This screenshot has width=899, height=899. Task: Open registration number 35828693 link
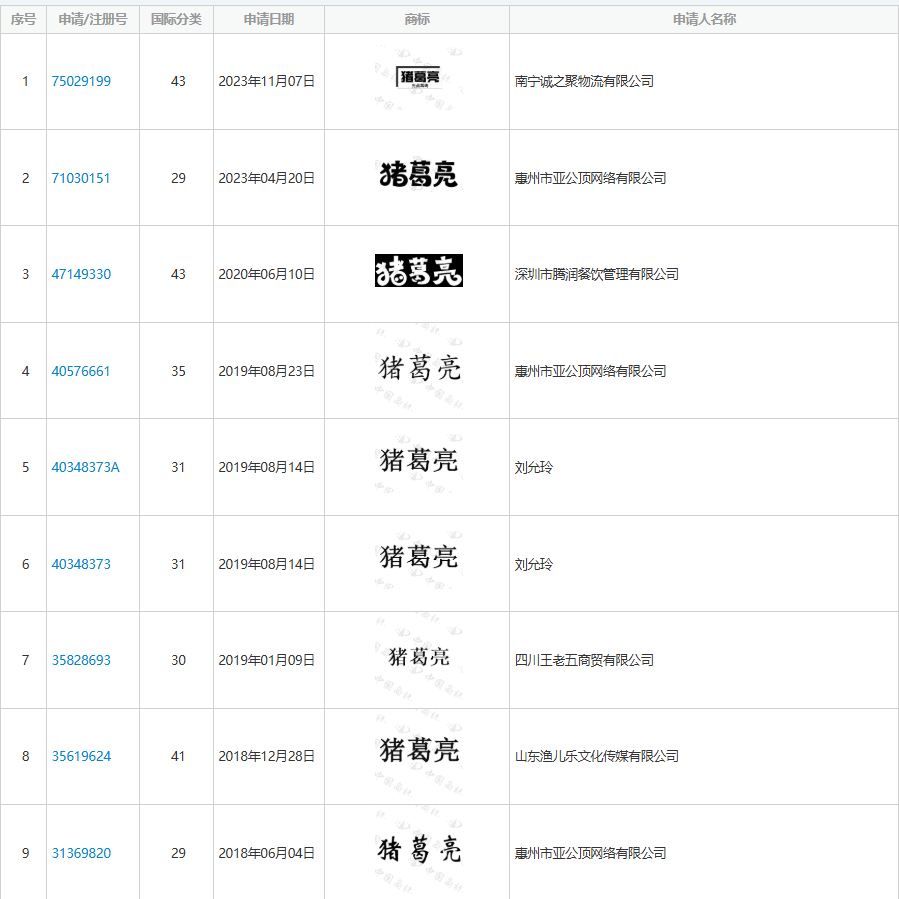[x=81, y=660]
